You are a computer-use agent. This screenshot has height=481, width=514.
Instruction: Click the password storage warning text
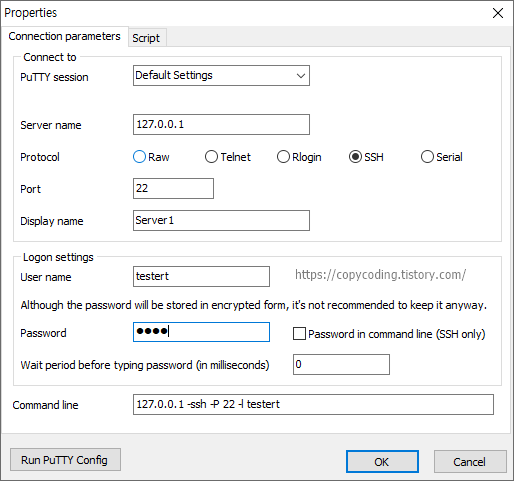254,305
